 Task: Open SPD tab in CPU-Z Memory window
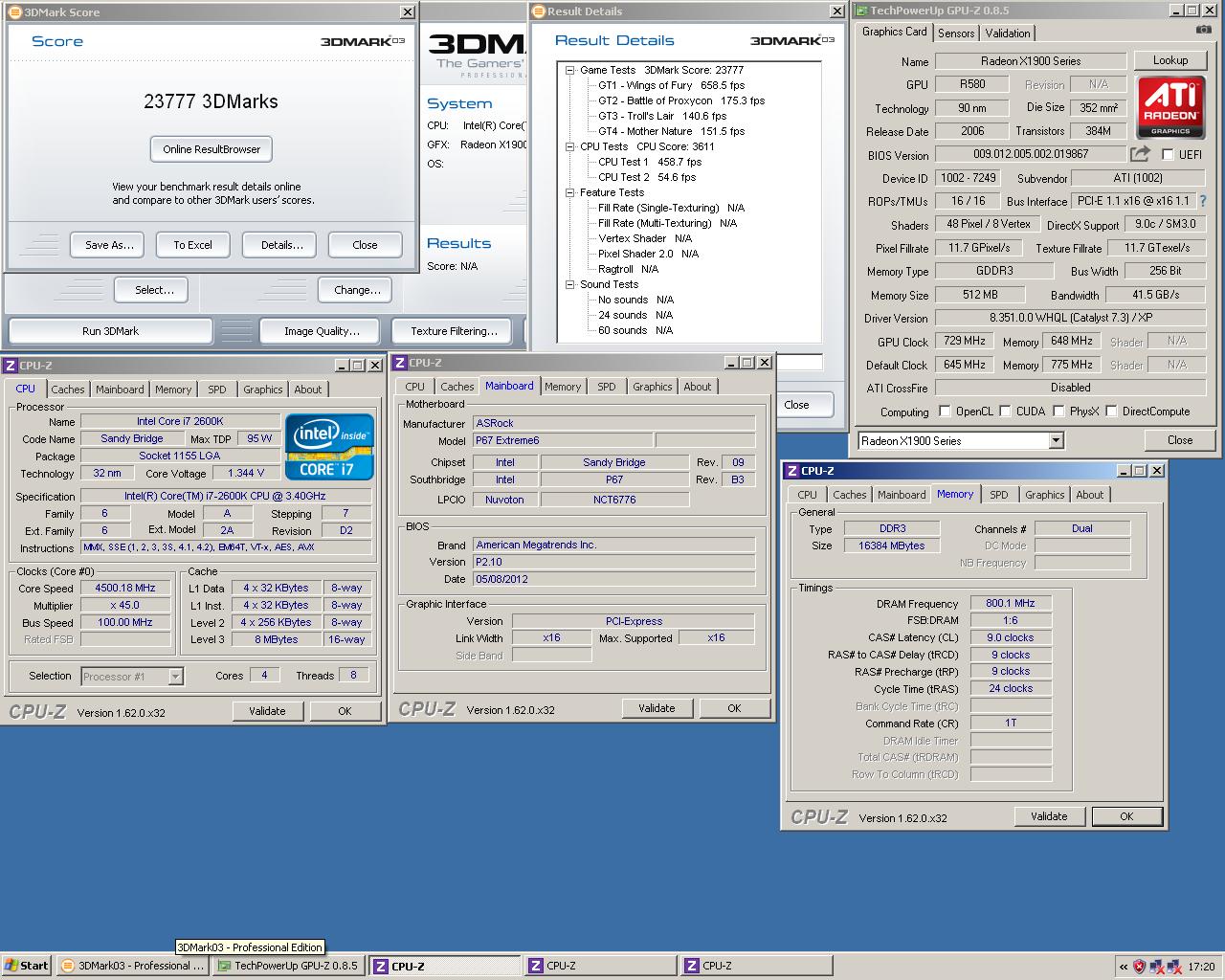tap(999, 495)
